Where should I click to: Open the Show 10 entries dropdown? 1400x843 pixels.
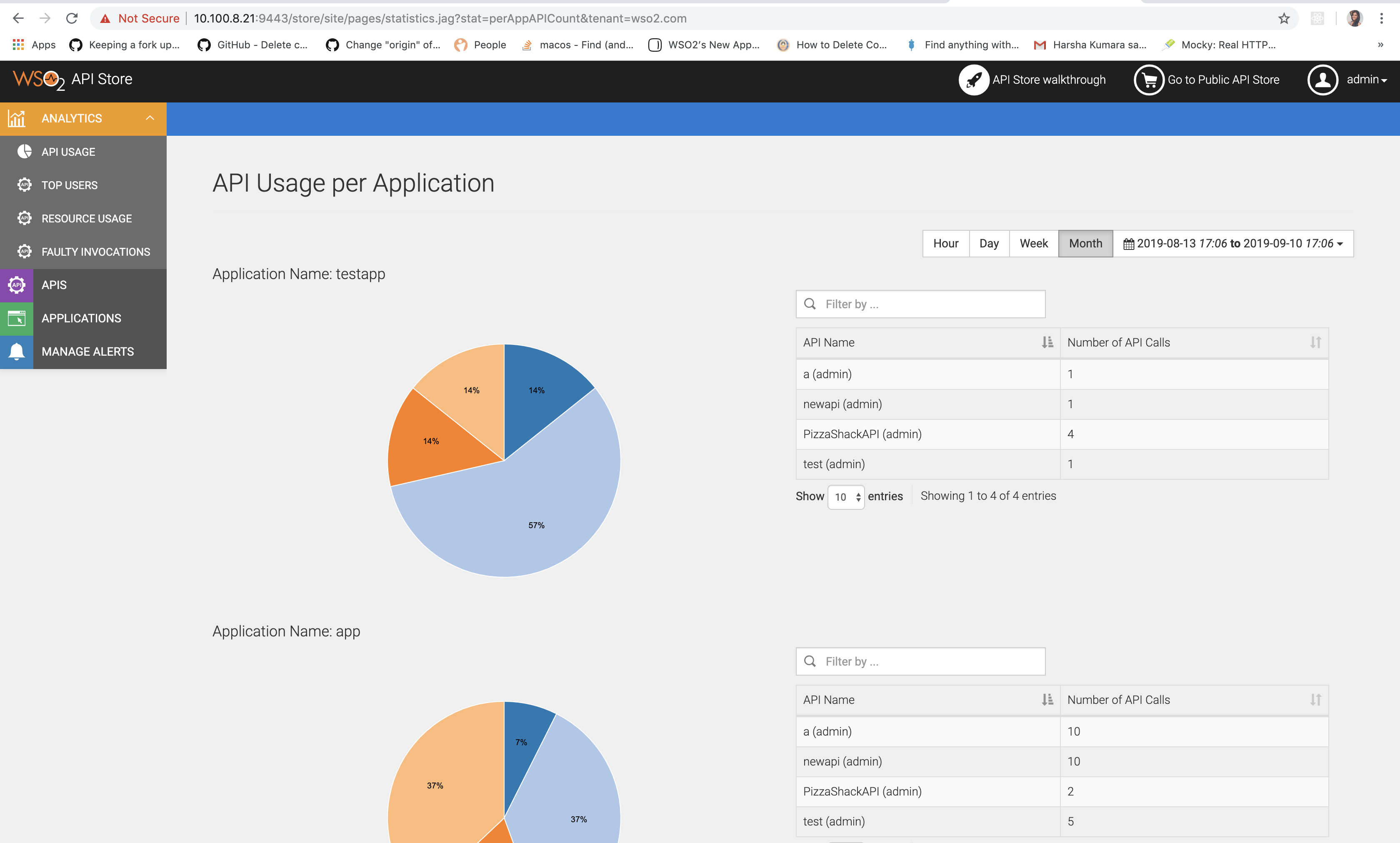(x=846, y=497)
